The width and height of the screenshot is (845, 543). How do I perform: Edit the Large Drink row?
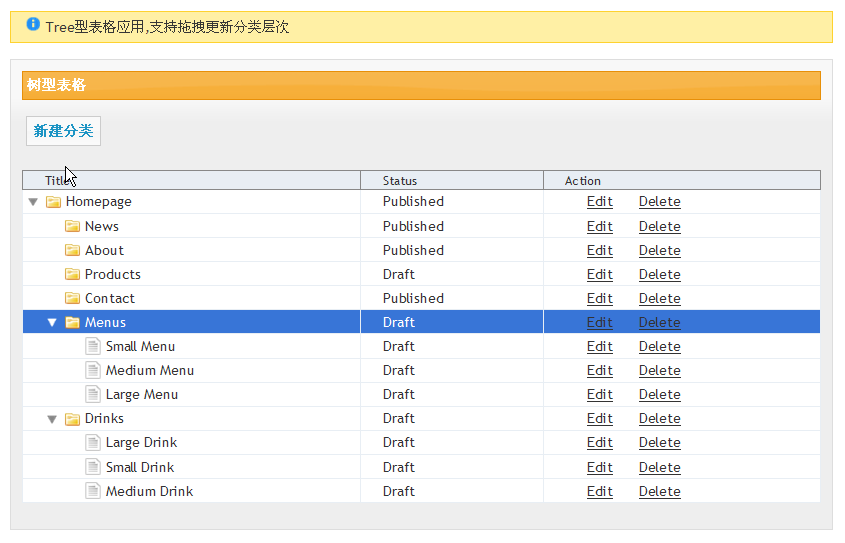pyautogui.click(x=600, y=442)
